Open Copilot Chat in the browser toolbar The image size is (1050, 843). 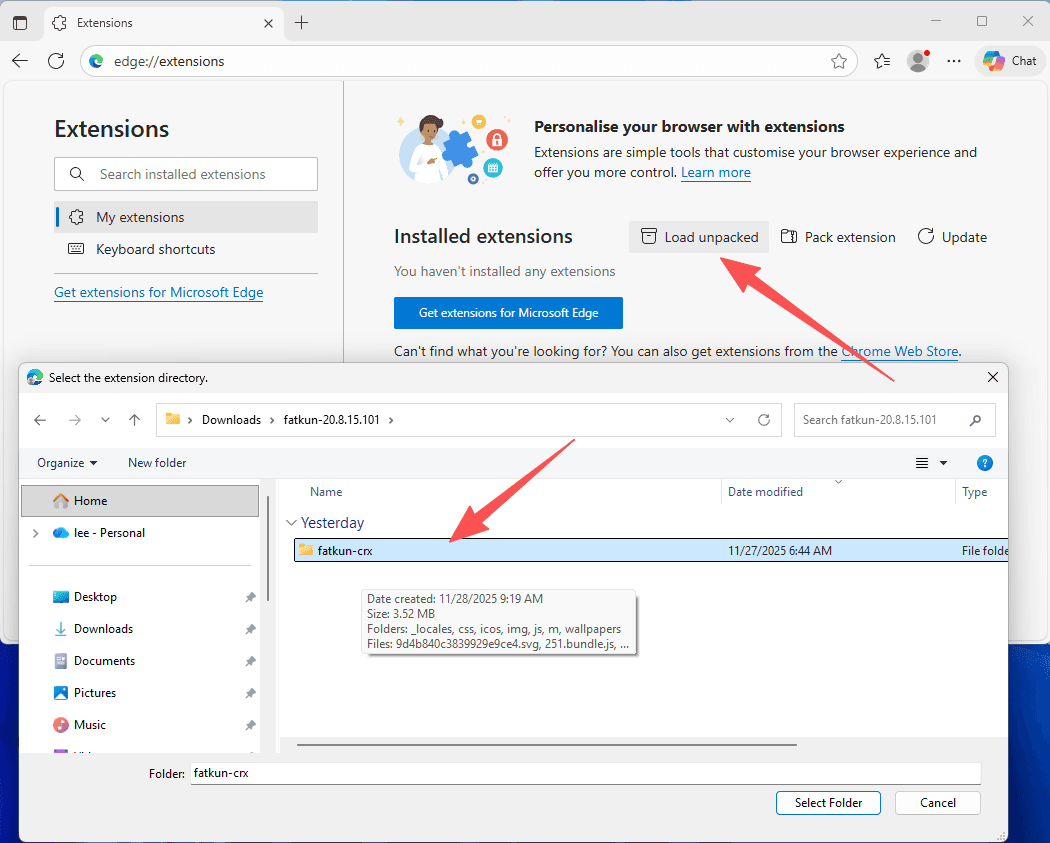(x=1009, y=60)
